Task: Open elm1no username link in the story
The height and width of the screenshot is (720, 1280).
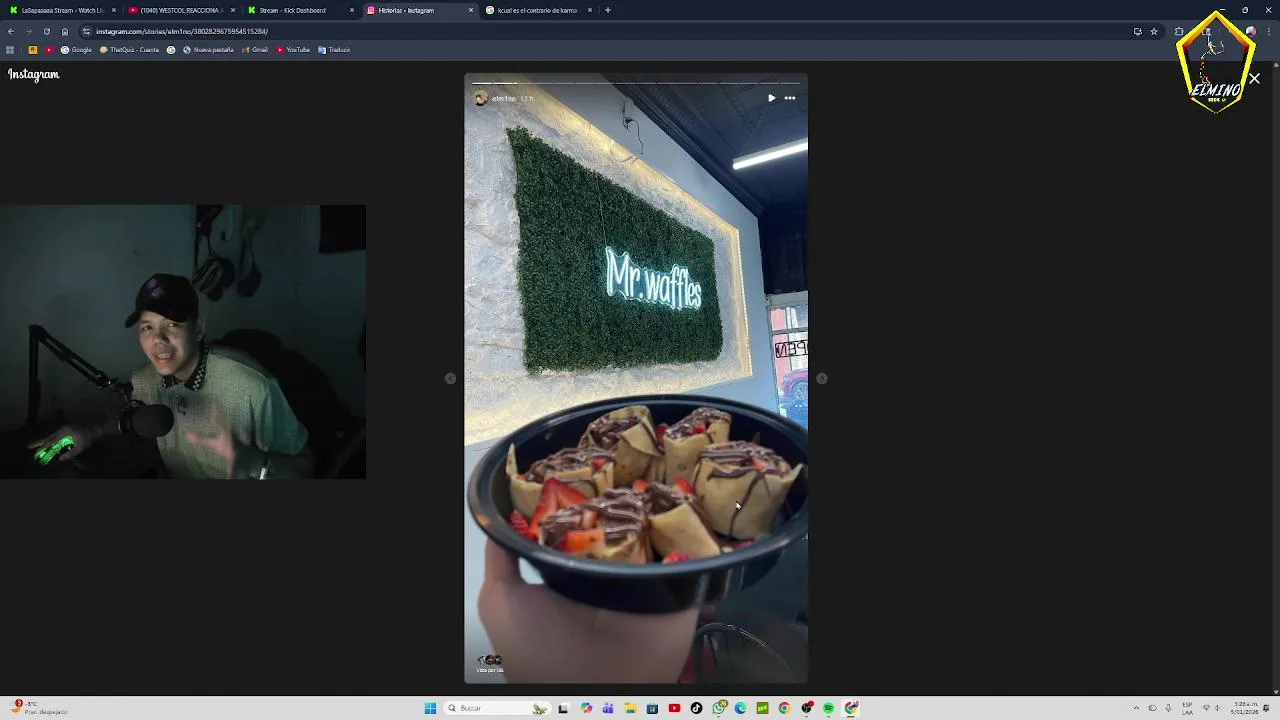Action: (x=503, y=98)
